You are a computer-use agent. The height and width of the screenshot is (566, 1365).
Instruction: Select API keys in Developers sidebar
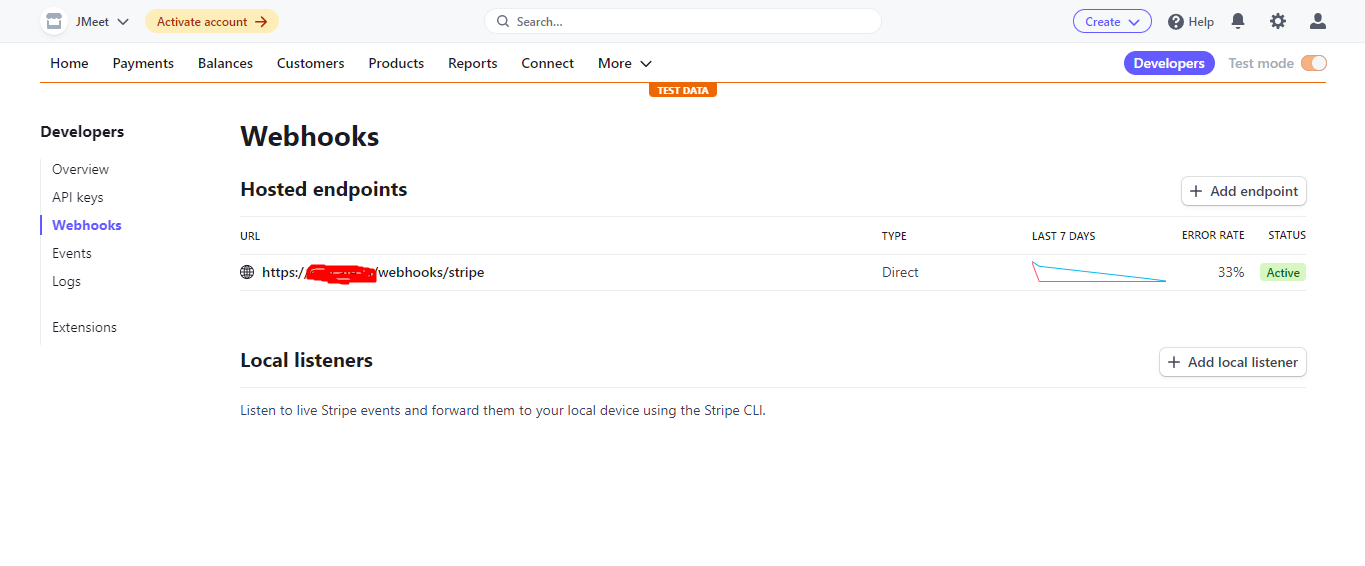pyautogui.click(x=77, y=197)
